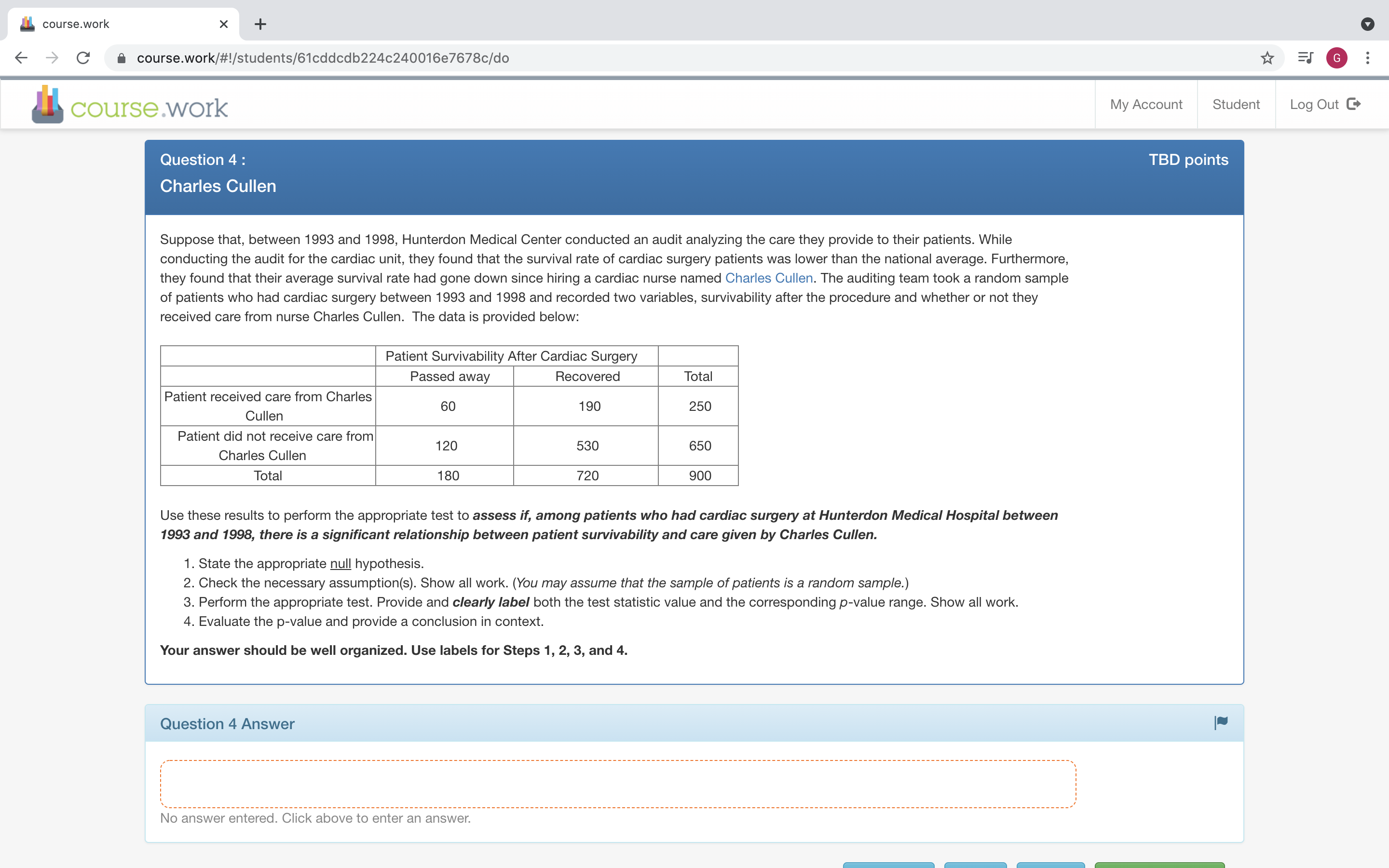Screen dimensions: 1389x868
Task: Close the course.work tab
Action: [224, 24]
